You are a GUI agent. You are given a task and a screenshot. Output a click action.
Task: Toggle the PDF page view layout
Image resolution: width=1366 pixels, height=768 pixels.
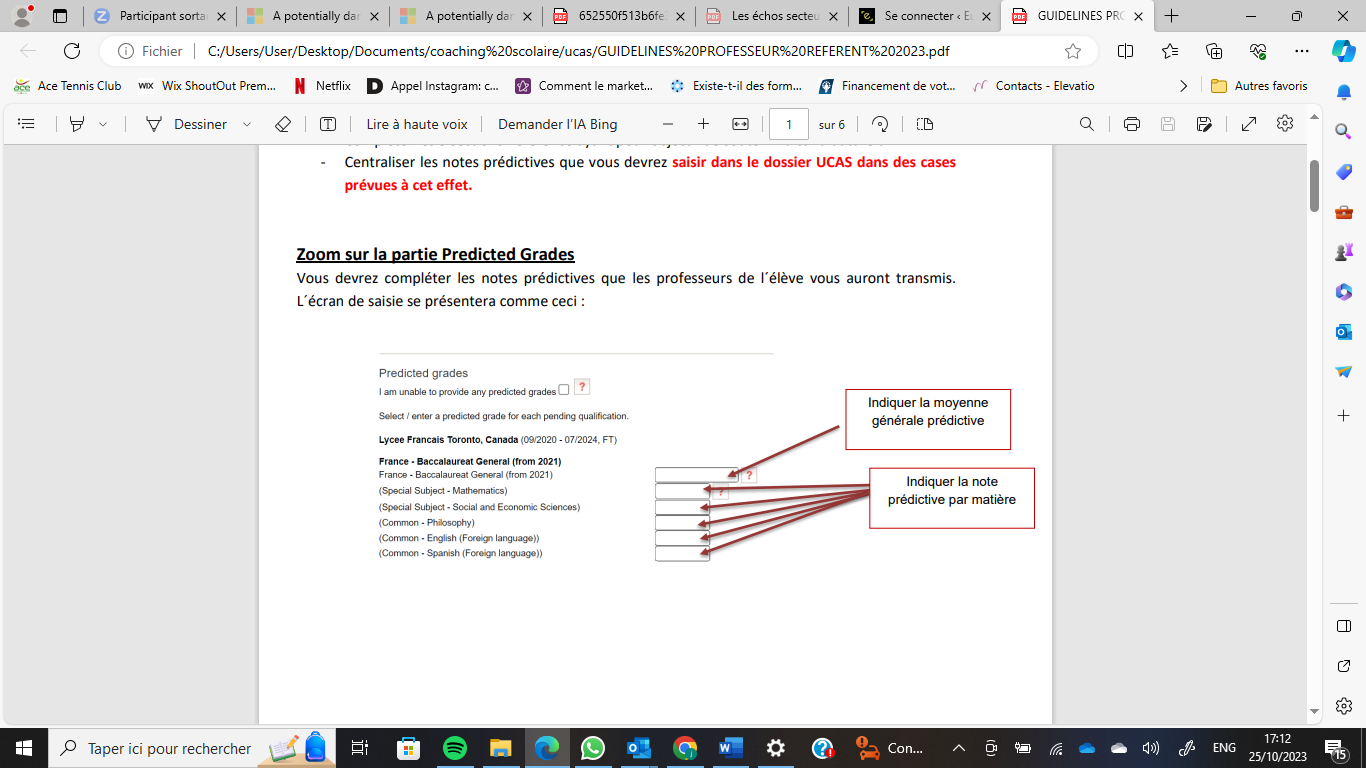[925, 124]
